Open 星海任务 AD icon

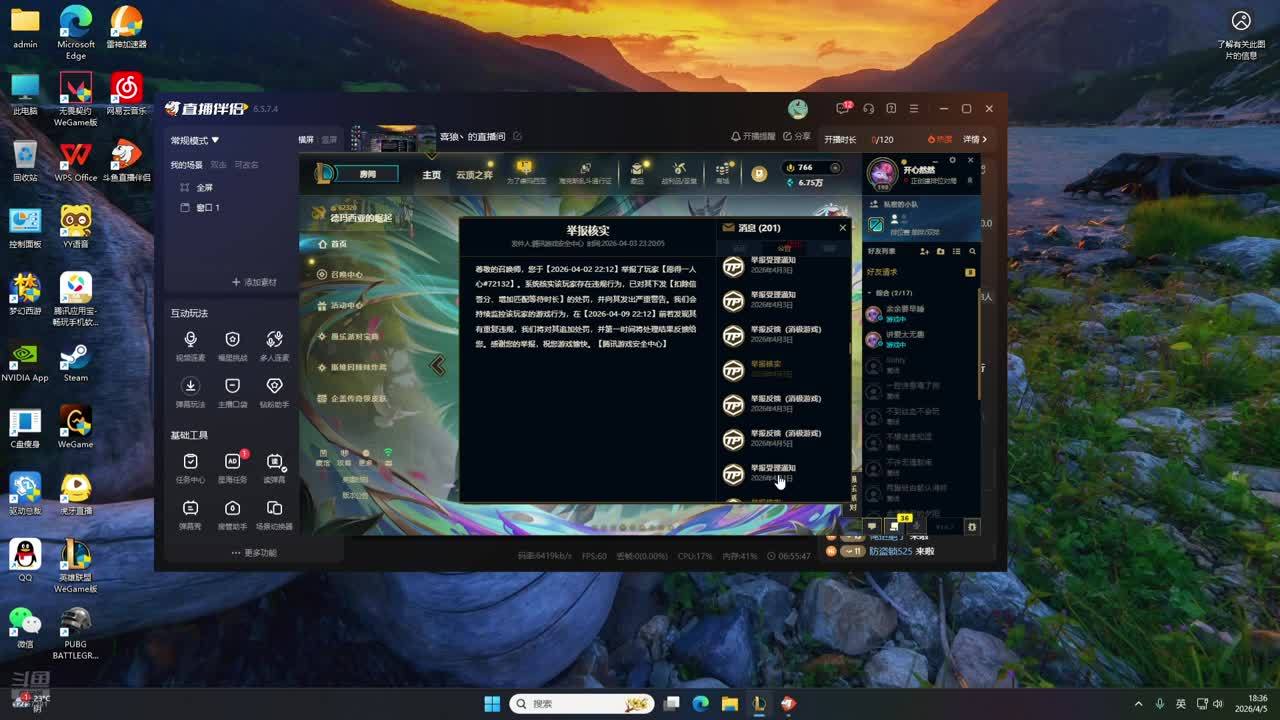(232, 467)
